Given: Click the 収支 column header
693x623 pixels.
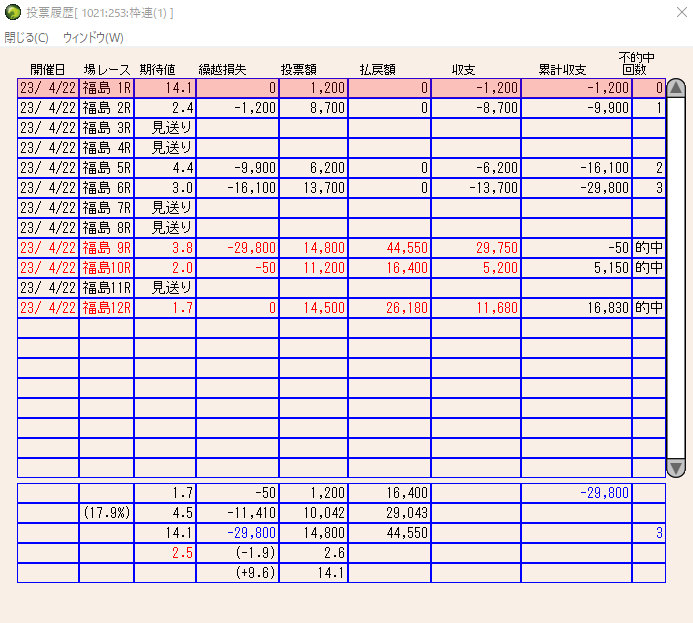Looking at the screenshot, I should (x=463, y=70).
